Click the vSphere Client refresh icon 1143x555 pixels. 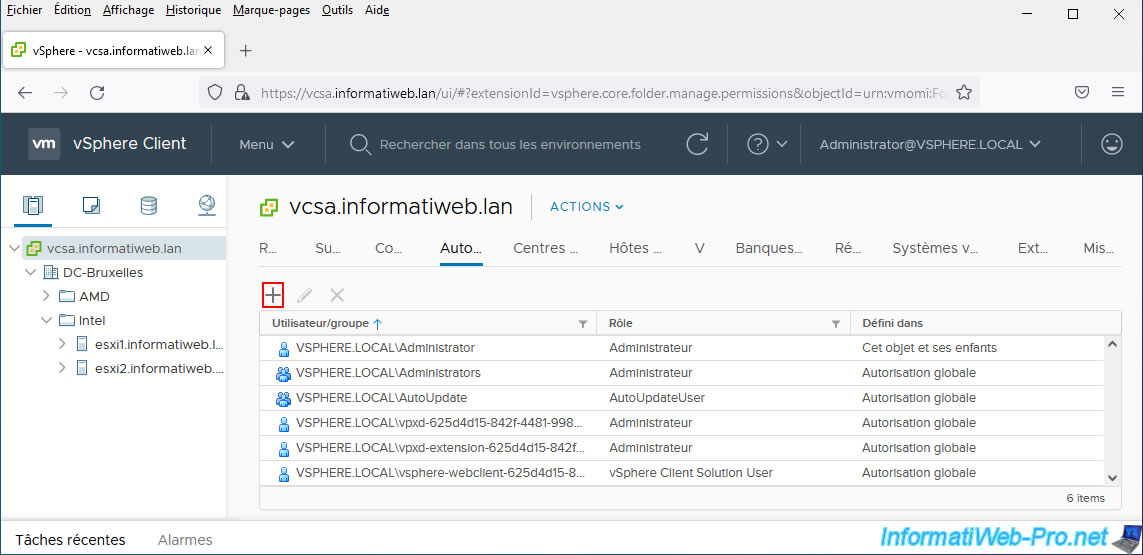pyautogui.click(x=698, y=144)
